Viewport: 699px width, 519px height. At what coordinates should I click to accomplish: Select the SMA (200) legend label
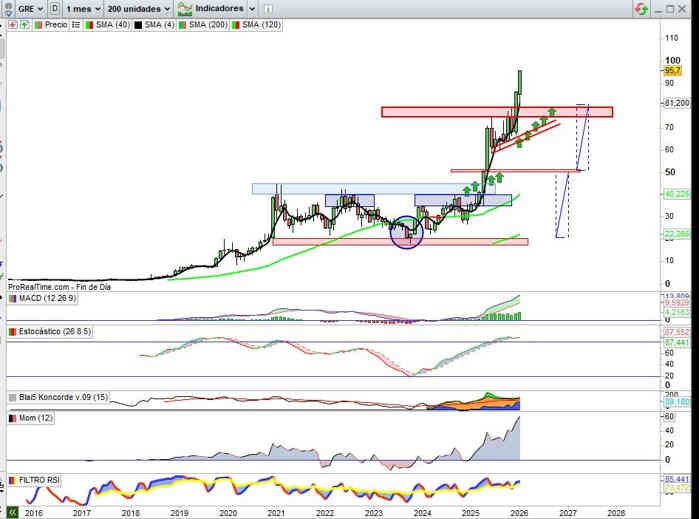pyautogui.click(x=205, y=24)
